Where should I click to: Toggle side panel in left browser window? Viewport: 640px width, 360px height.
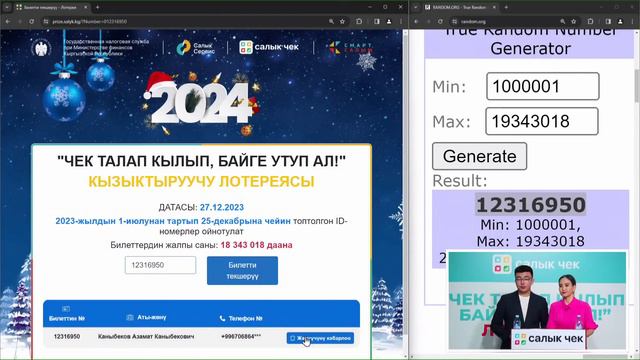tap(377, 21)
